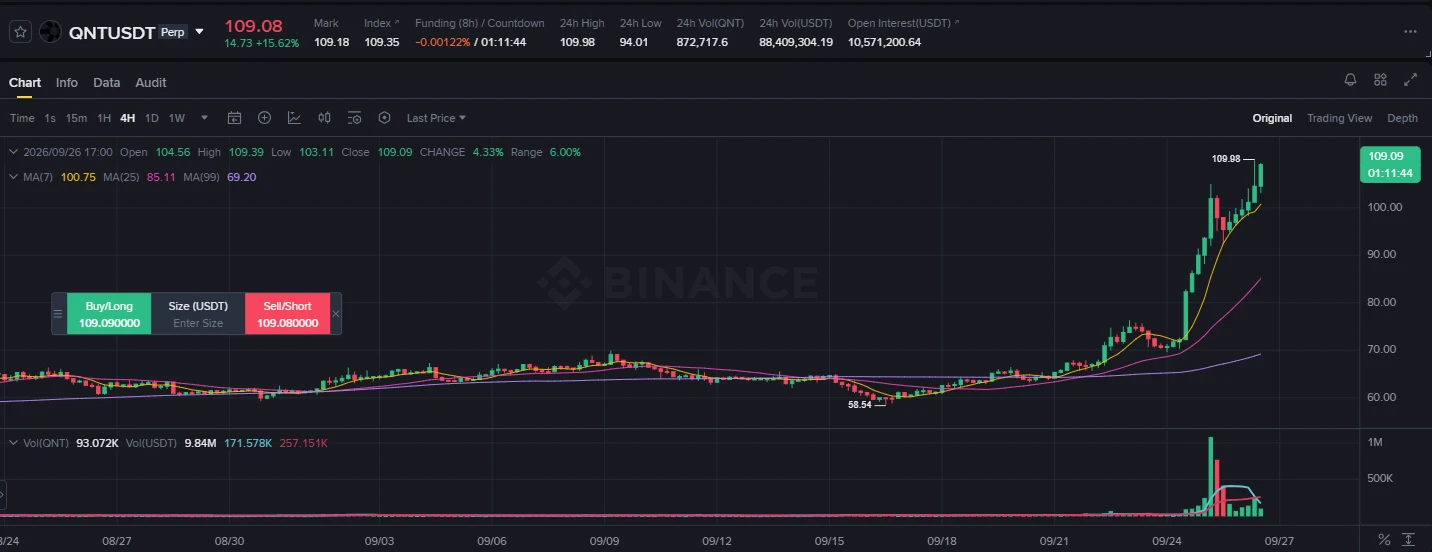Switch to the Info tab
1432x552 pixels.
pos(67,83)
